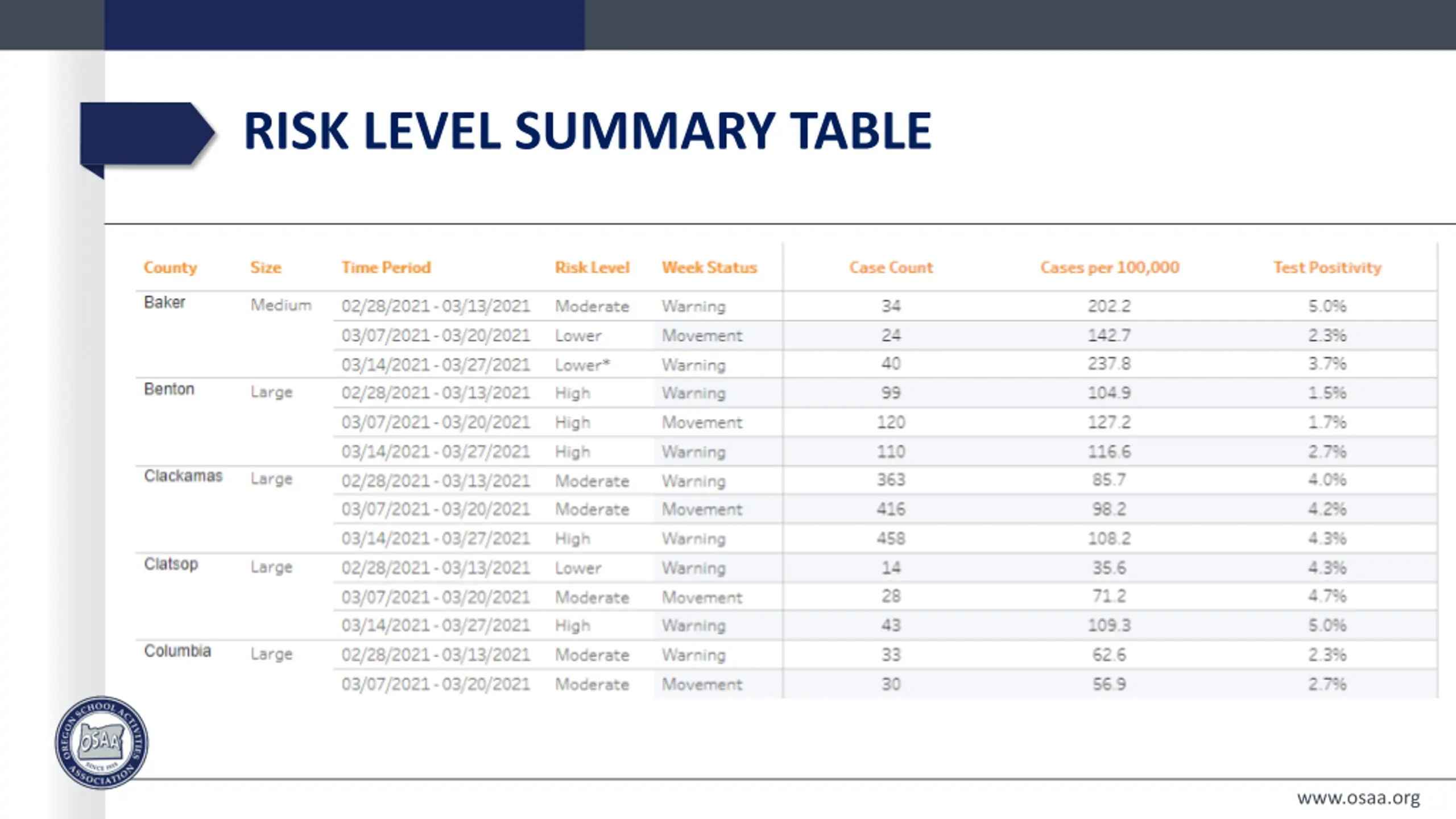Image resolution: width=1456 pixels, height=819 pixels.
Task: Click the 85.7 cases per 100,000 value
Action: (x=1109, y=480)
